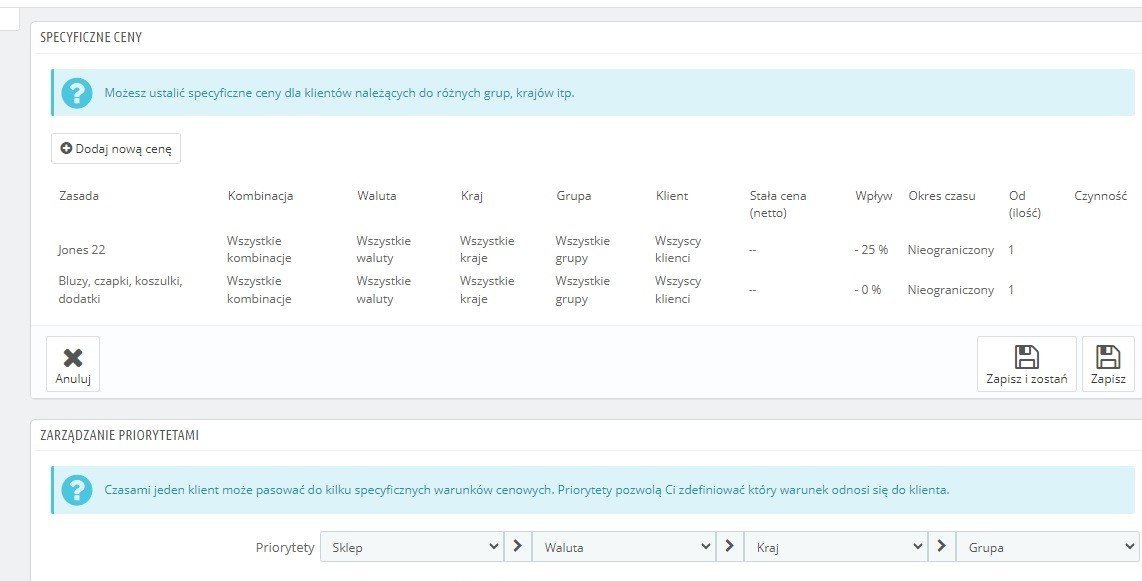Click the Zasada column header
The image size is (1142, 581).
coord(79,196)
